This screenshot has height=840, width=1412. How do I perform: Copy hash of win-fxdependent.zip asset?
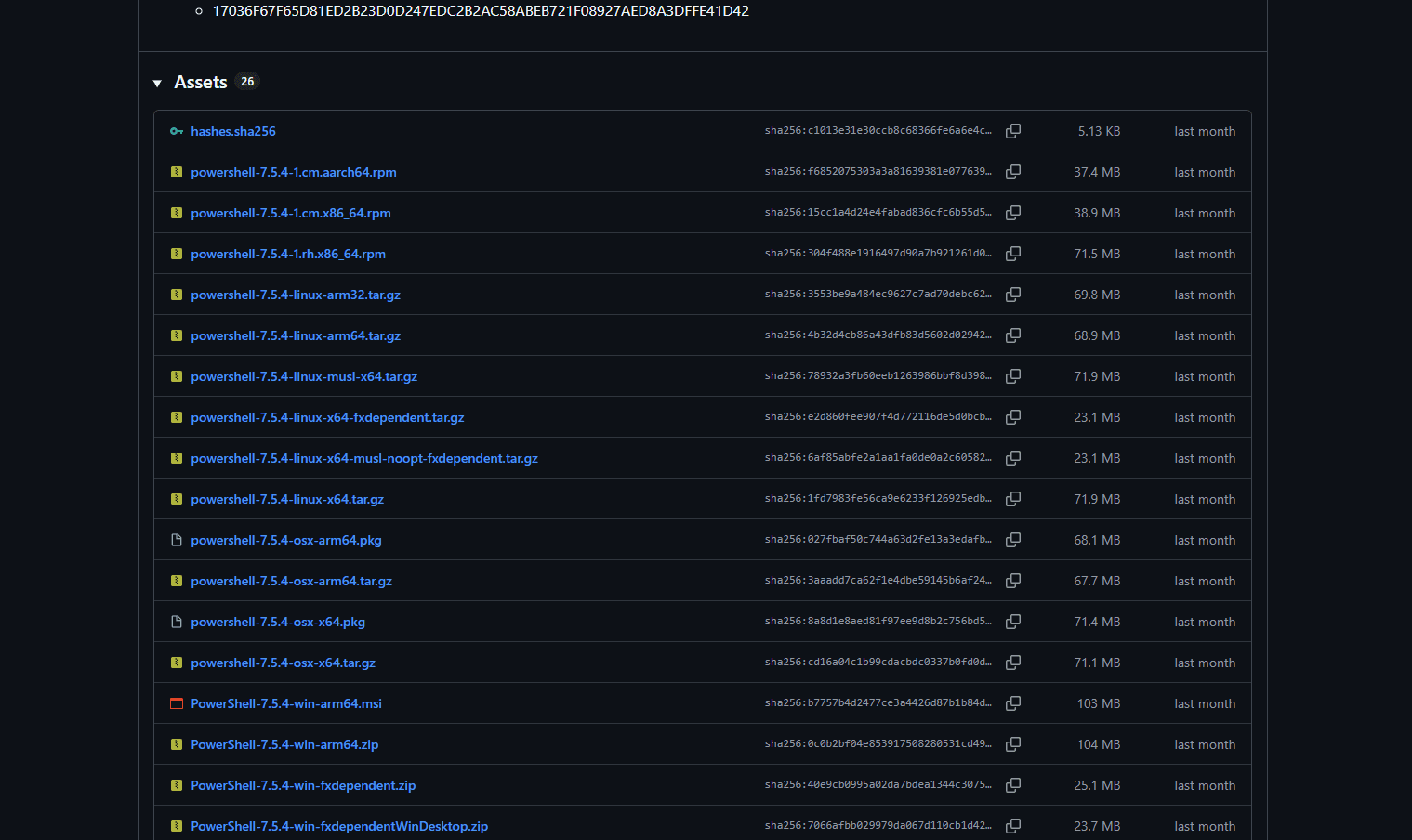tap(1013, 785)
